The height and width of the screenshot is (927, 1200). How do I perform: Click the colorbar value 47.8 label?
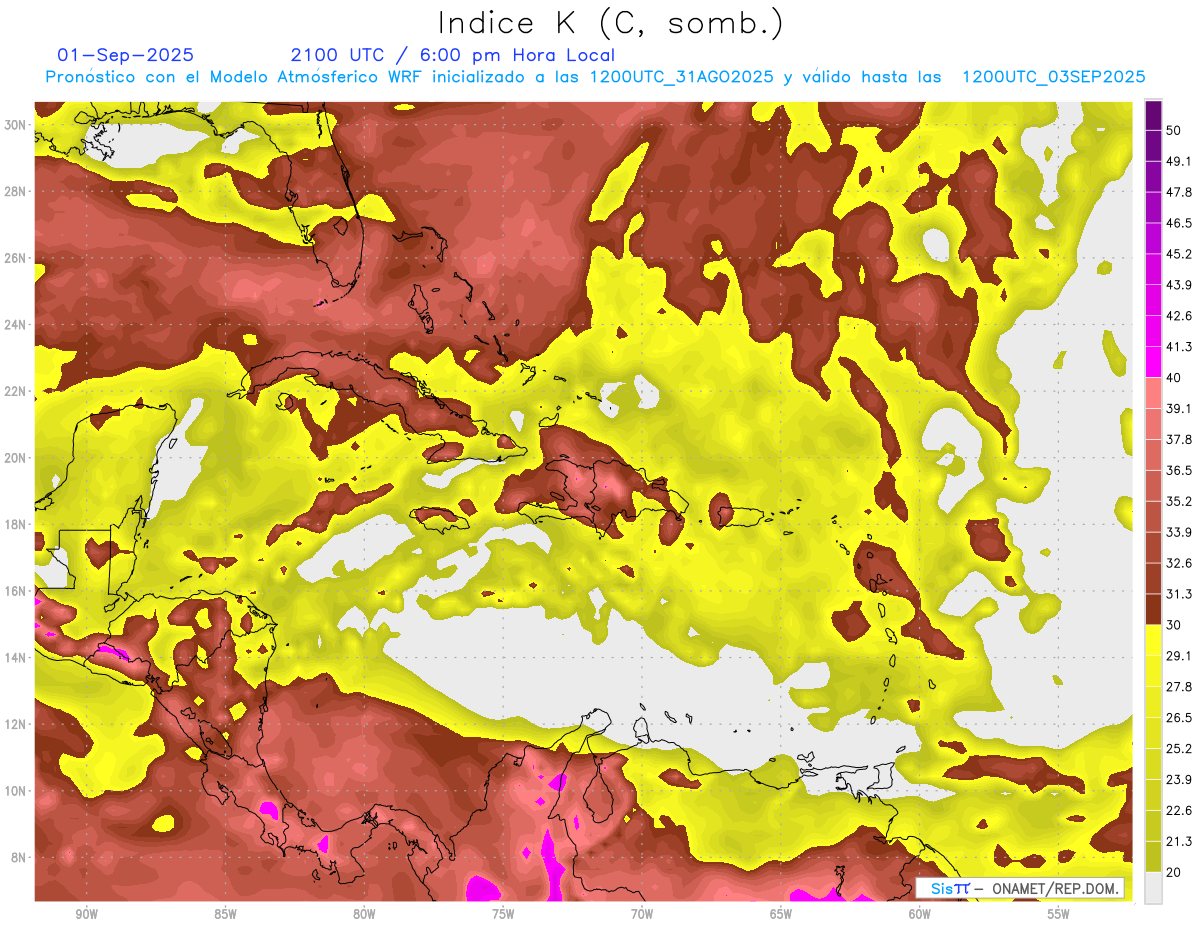point(1179,192)
